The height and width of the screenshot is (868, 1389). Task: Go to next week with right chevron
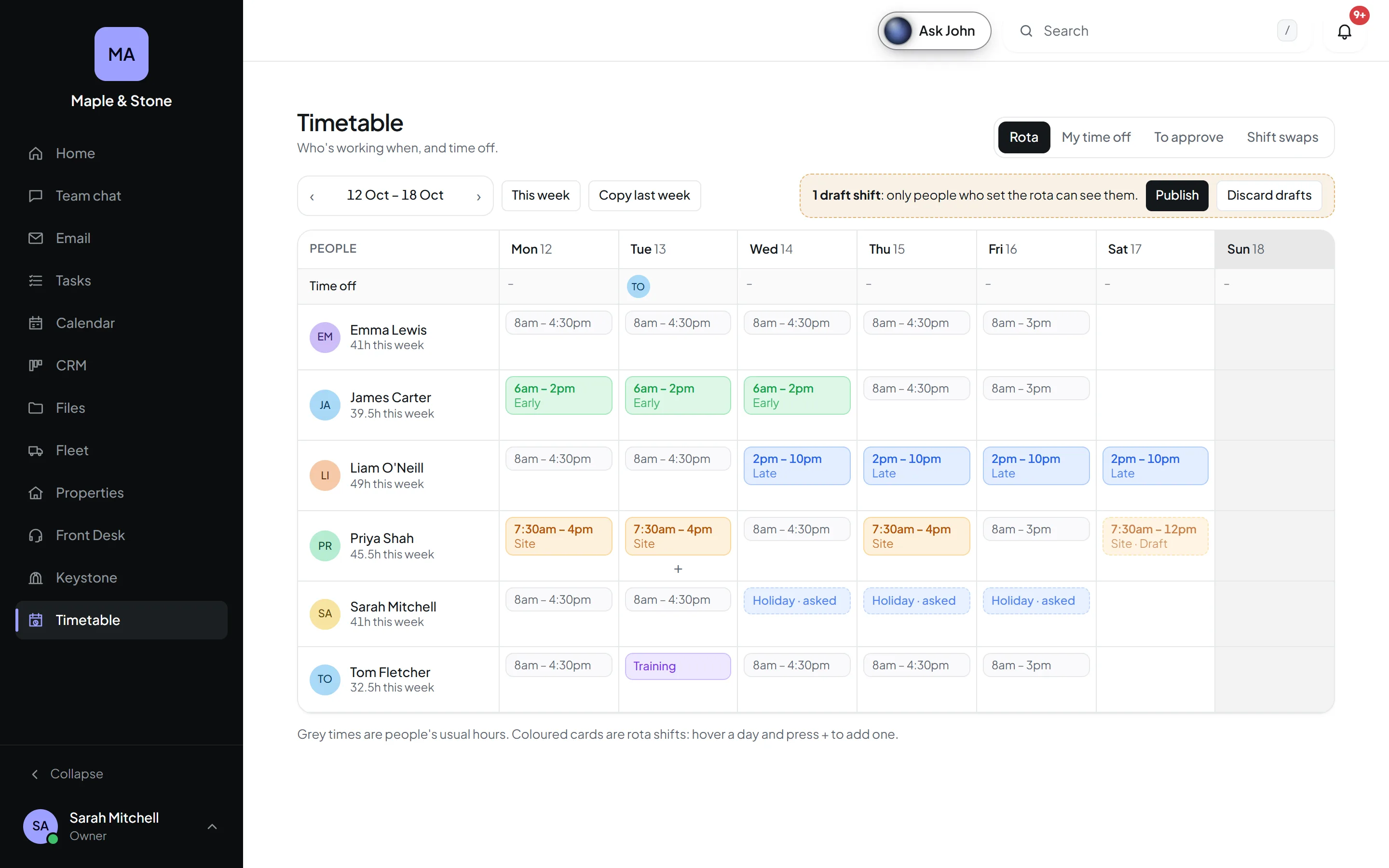(x=479, y=197)
